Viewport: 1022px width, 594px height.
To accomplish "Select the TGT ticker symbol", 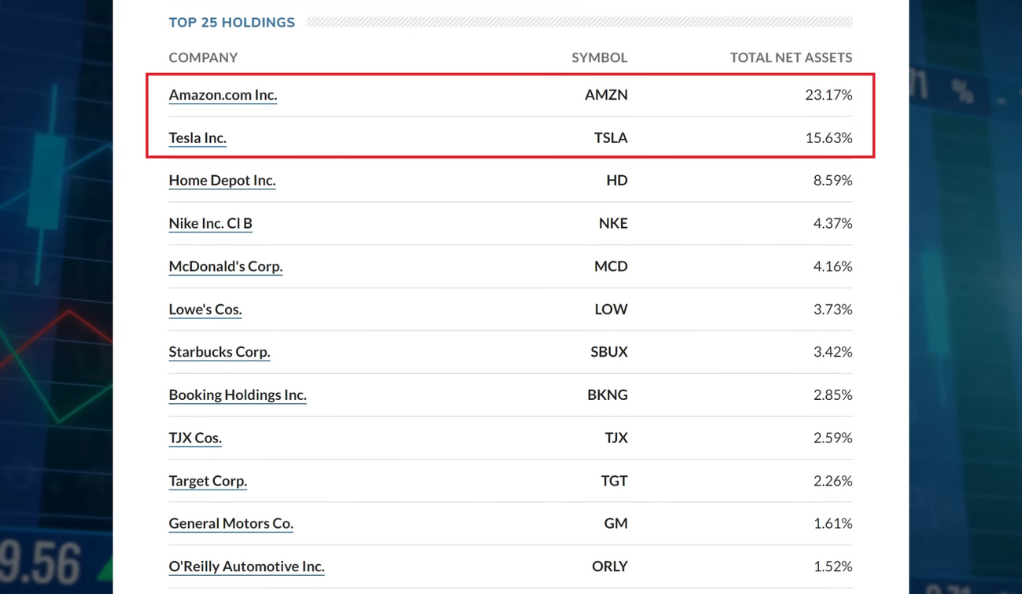I will (x=614, y=481).
